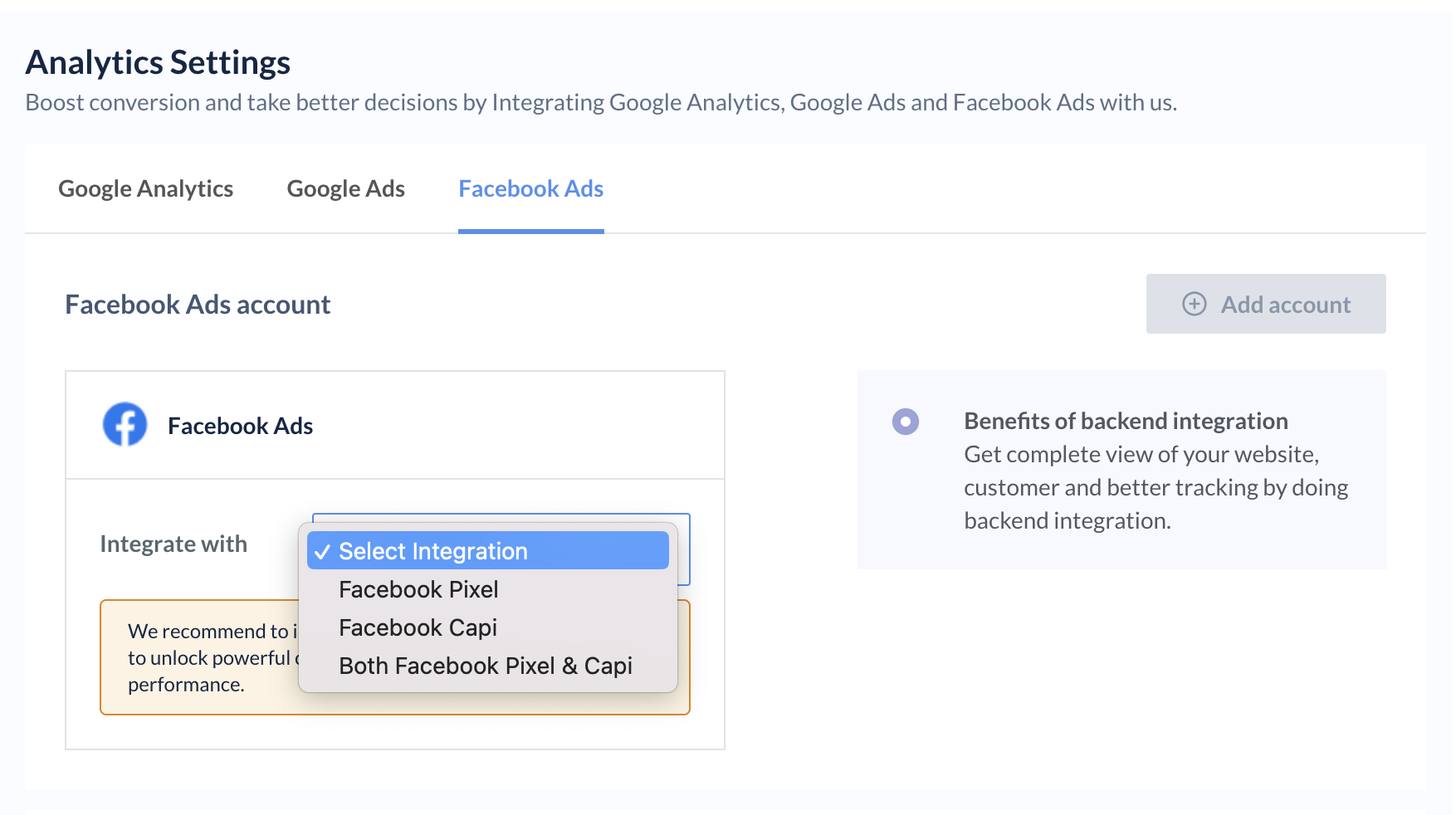Click the Add account button
Viewport: 1456px width, 815px height.
[x=1266, y=304]
